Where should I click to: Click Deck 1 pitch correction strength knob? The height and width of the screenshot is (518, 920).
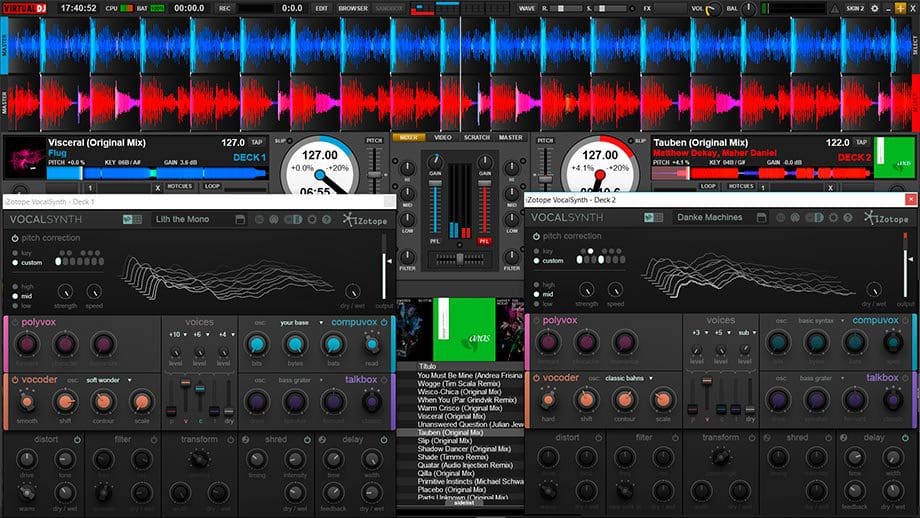(x=65, y=291)
